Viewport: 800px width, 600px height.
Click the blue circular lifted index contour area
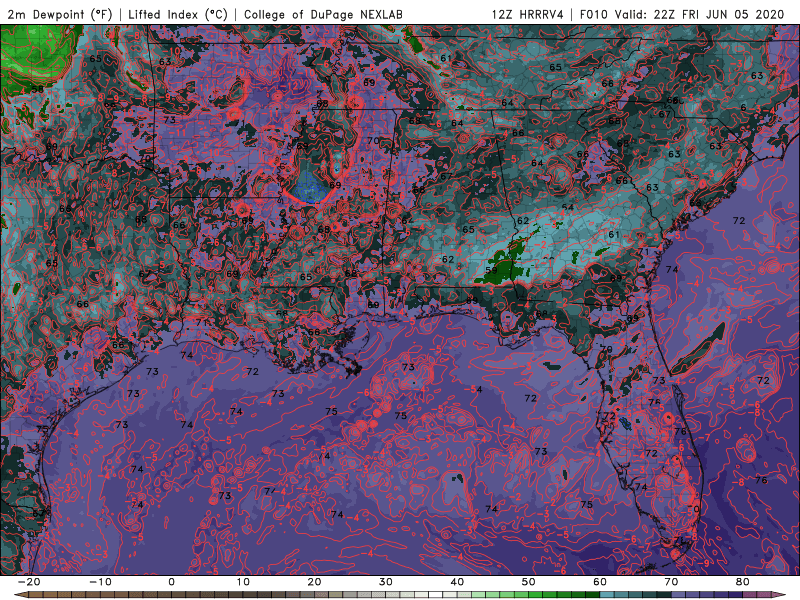pos(309,187)
